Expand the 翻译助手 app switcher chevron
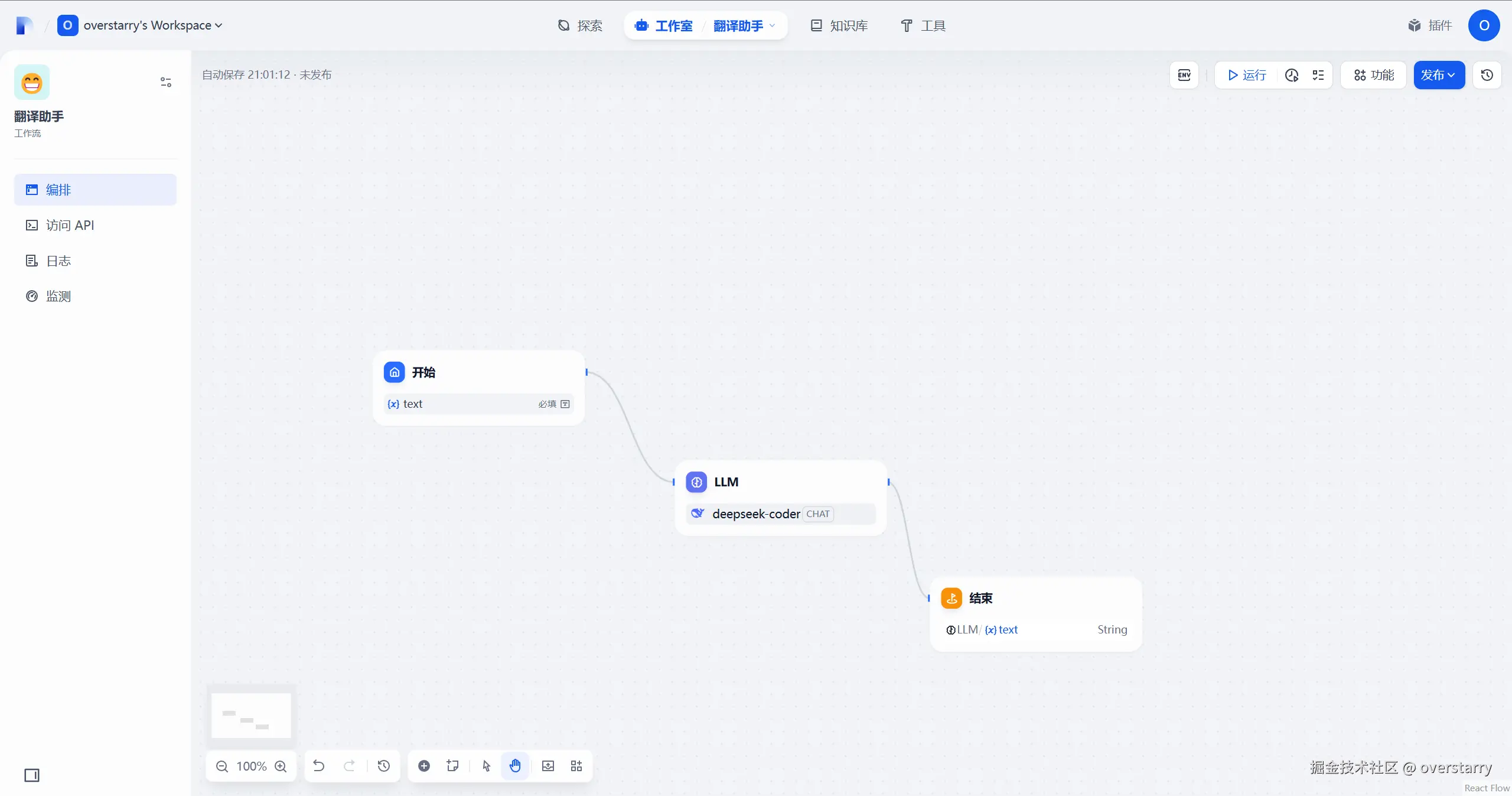1512x796 pixels. [772, 25]
